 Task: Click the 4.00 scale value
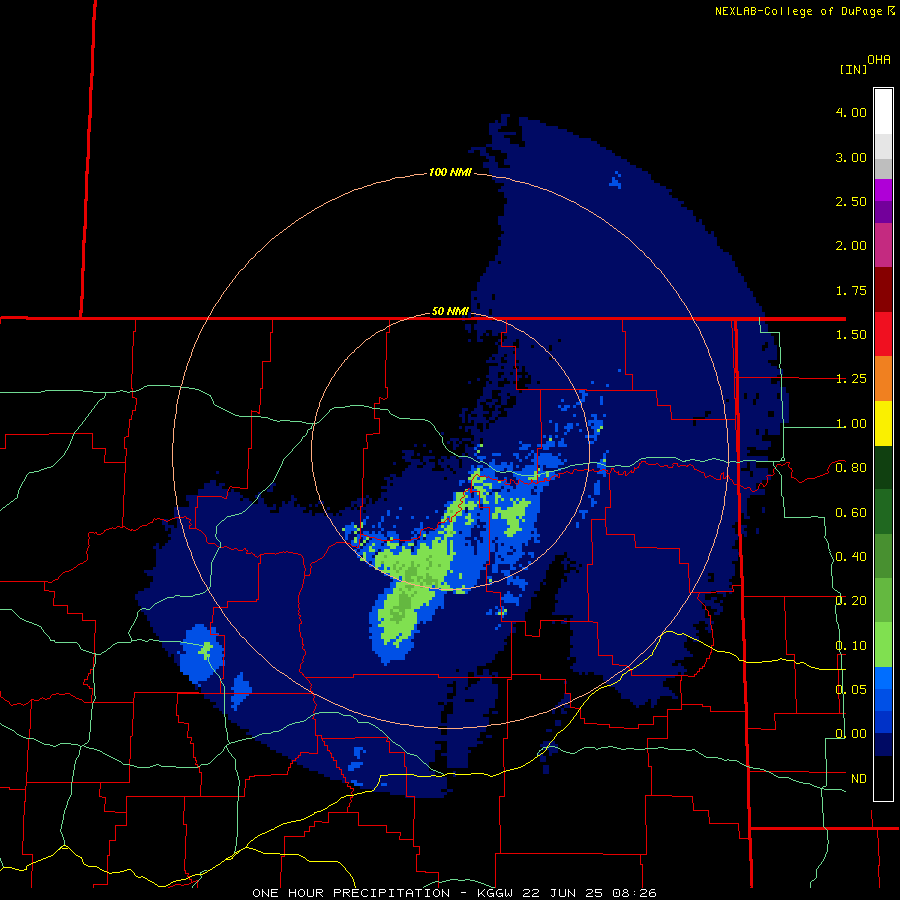pyautogui.click(x=851, y=112)
